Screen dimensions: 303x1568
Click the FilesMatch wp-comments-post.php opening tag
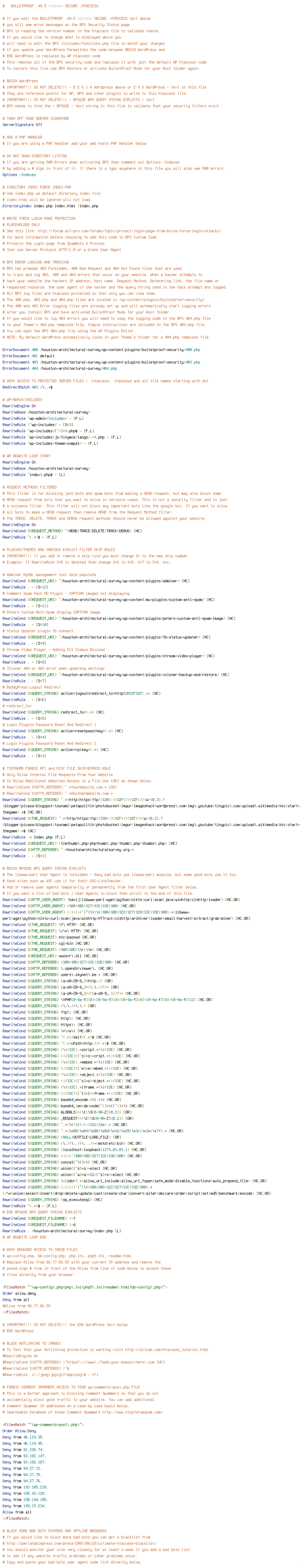[43, 1424]
